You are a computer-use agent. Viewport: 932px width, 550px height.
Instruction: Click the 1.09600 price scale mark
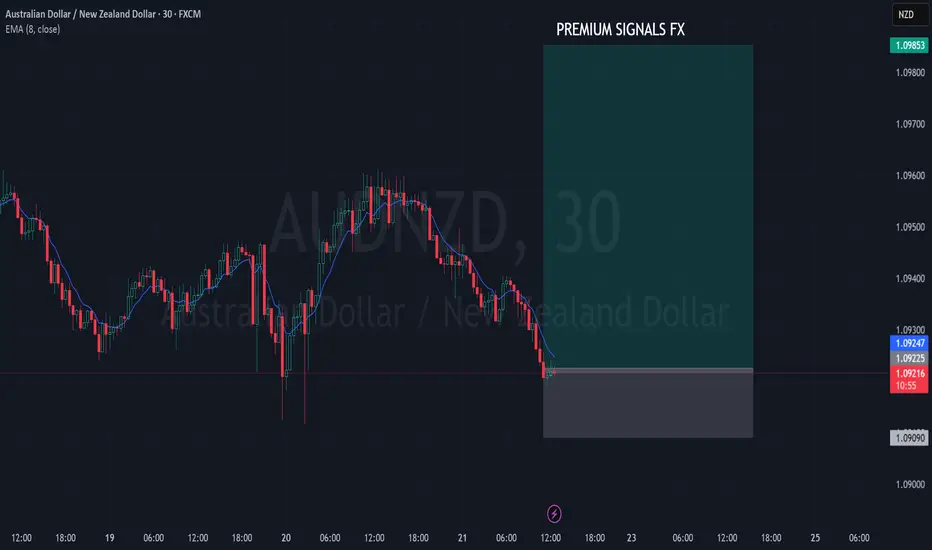910,176
